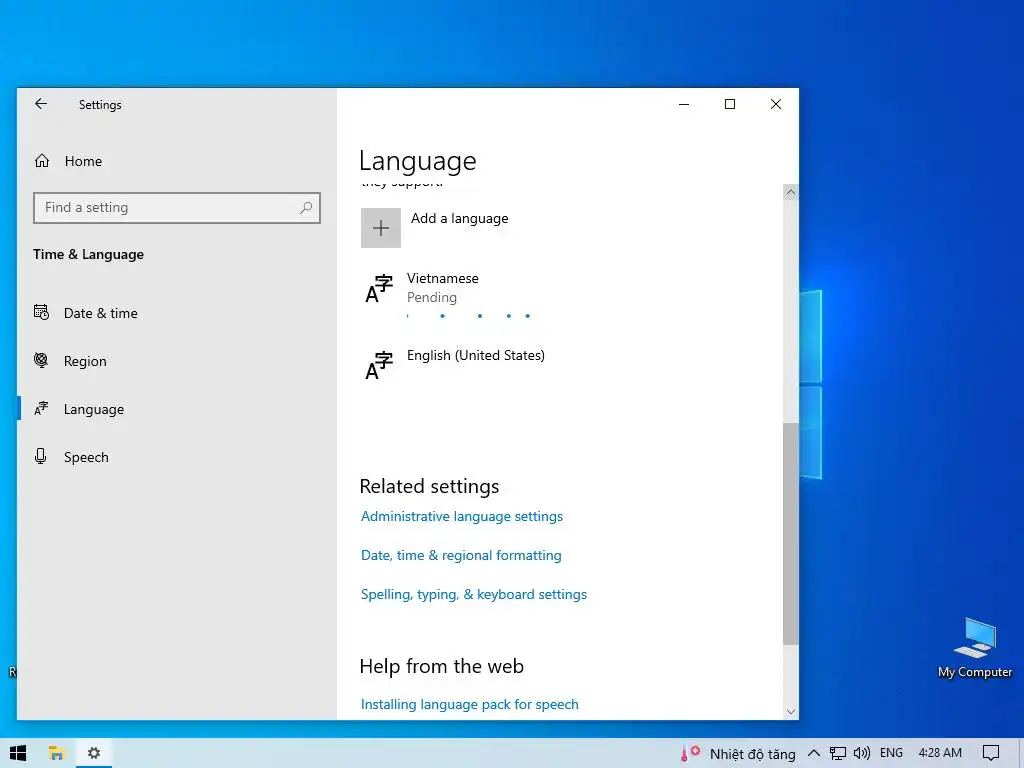Click the Nhiệt độ tăng weather widget
Screen dimensions: 1024x768
[738, 754]
